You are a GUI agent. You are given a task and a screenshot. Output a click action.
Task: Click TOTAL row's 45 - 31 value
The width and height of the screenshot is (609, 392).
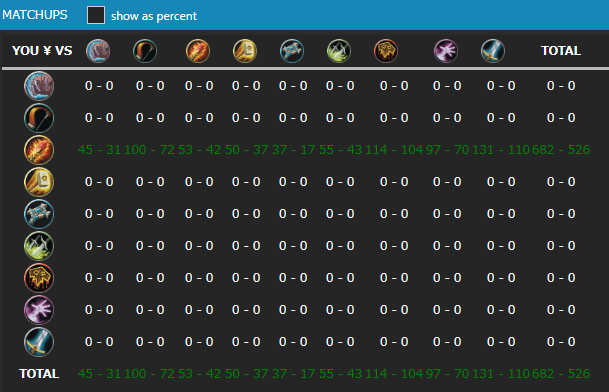99,374
